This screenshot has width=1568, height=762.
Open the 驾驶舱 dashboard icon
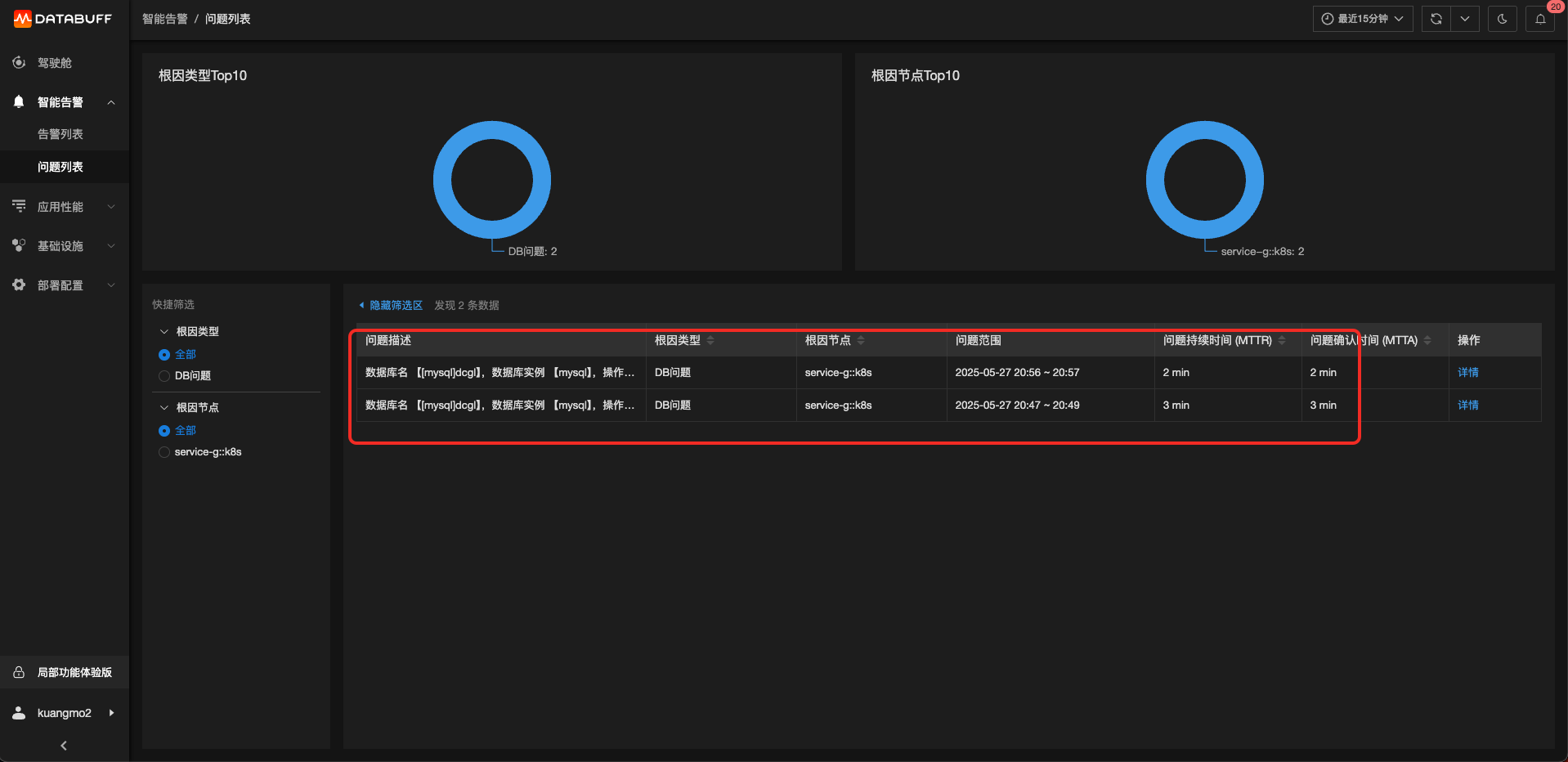coord(19,62)
